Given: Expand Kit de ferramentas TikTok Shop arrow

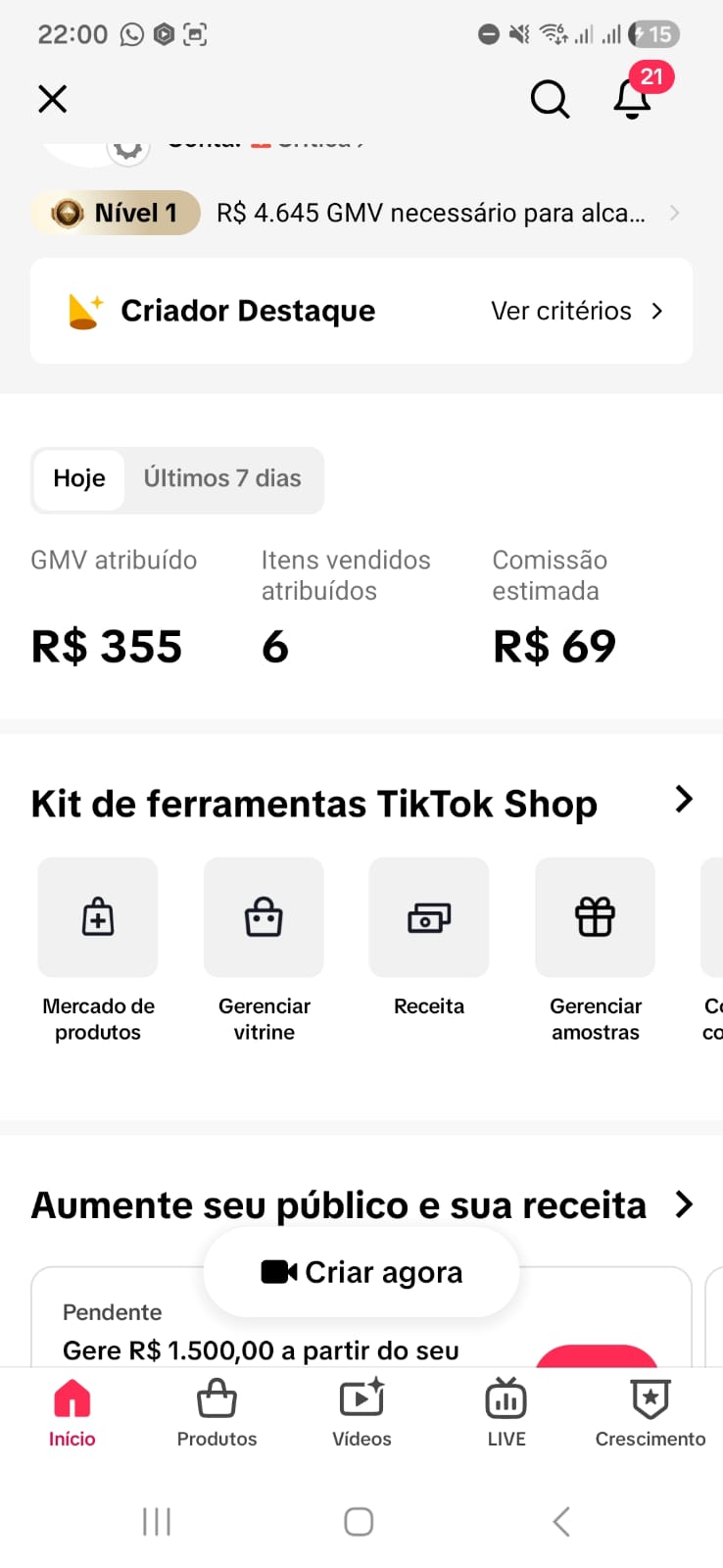Looking at the screenshot, I should (684, 800).
